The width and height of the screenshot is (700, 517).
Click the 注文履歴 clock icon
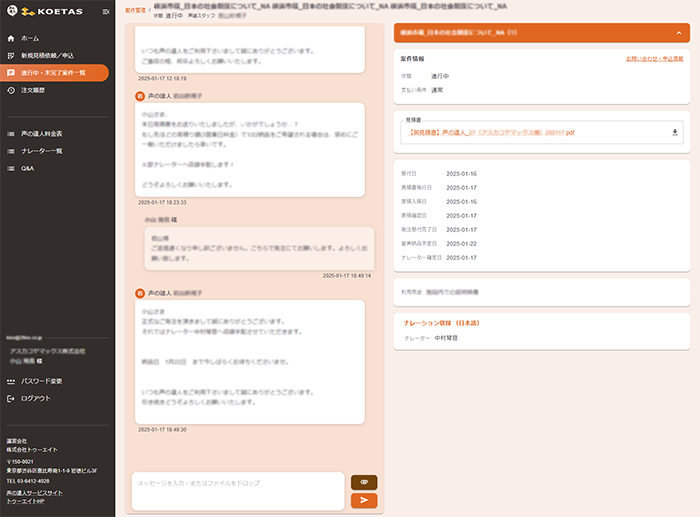11,91
